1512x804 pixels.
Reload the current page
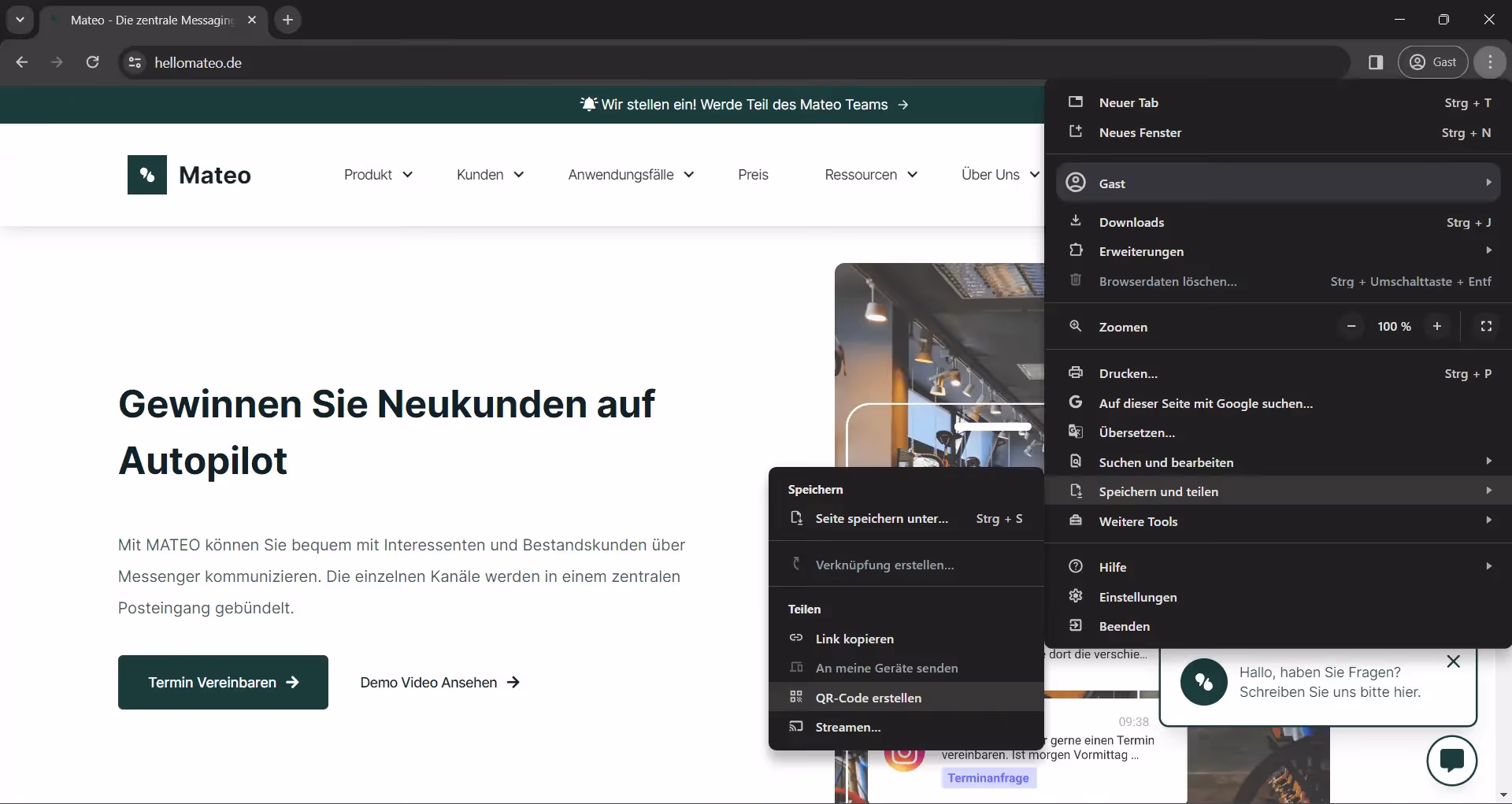(x=93, y=62)
